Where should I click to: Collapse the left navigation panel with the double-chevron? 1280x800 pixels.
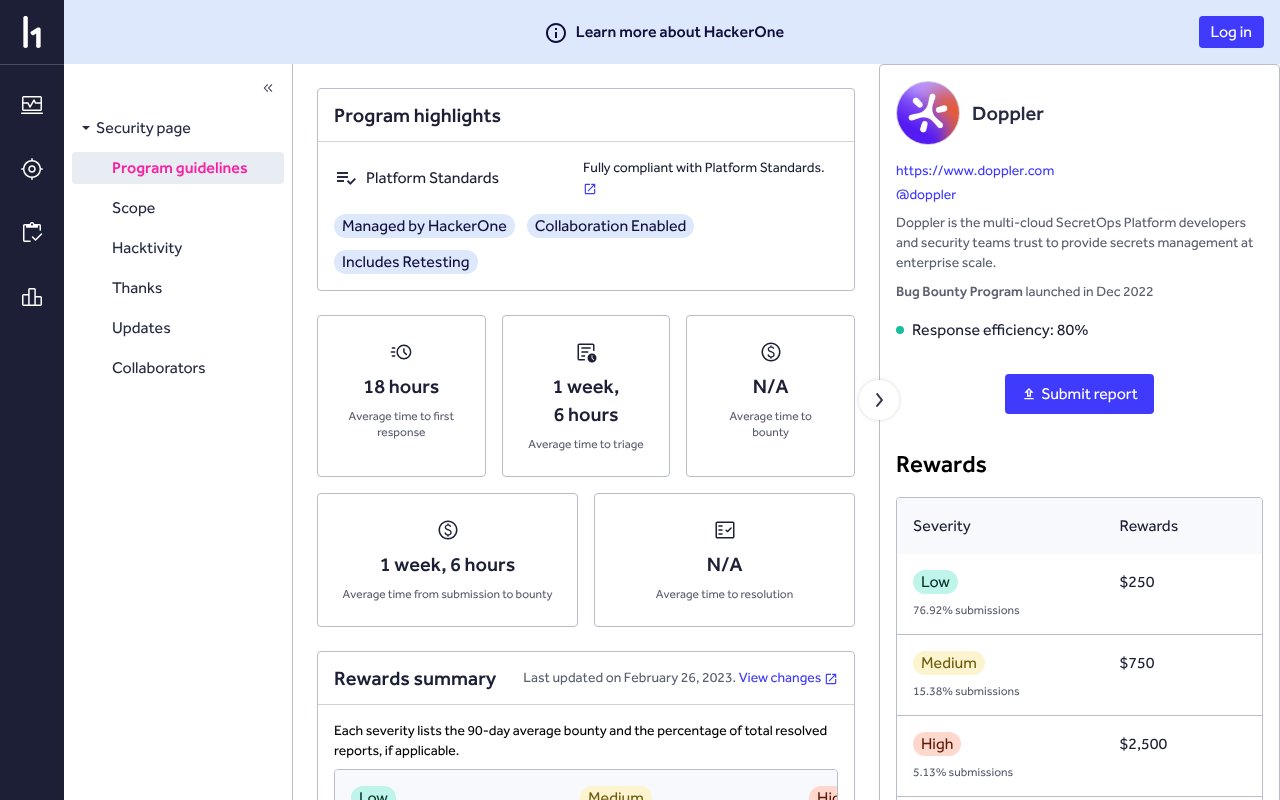[268, 88]
